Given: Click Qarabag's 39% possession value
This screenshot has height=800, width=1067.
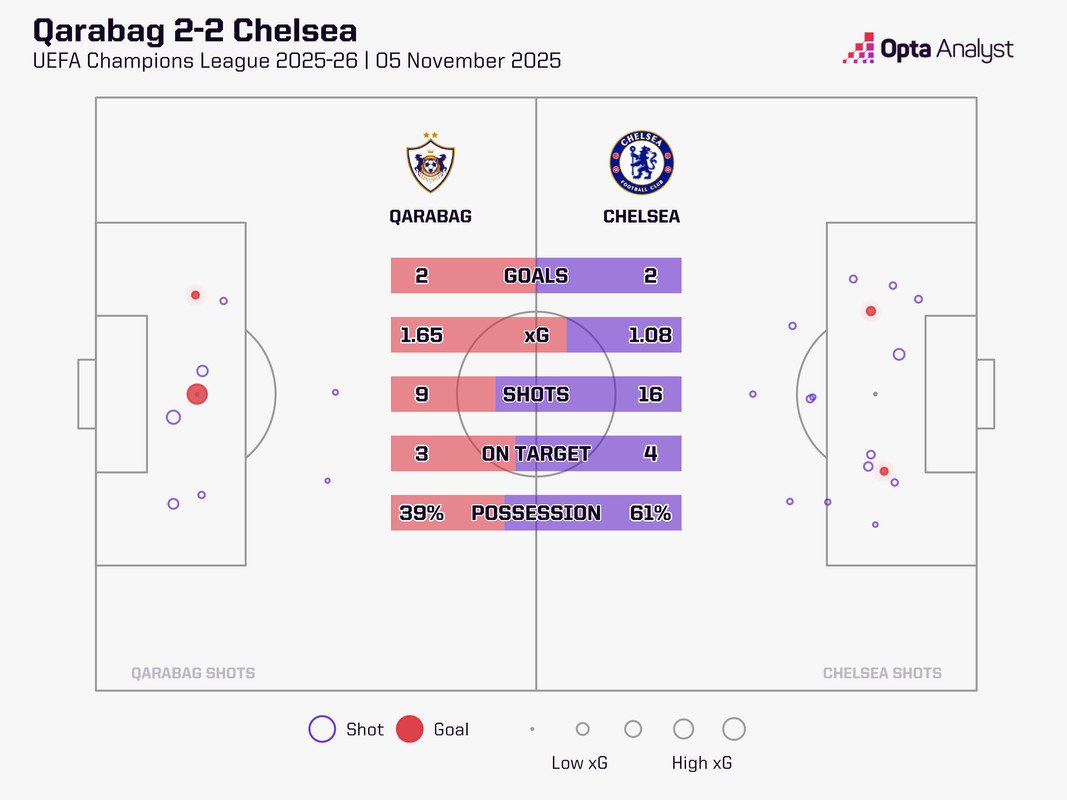Looking at the screenshot, I should click(421, 513).
